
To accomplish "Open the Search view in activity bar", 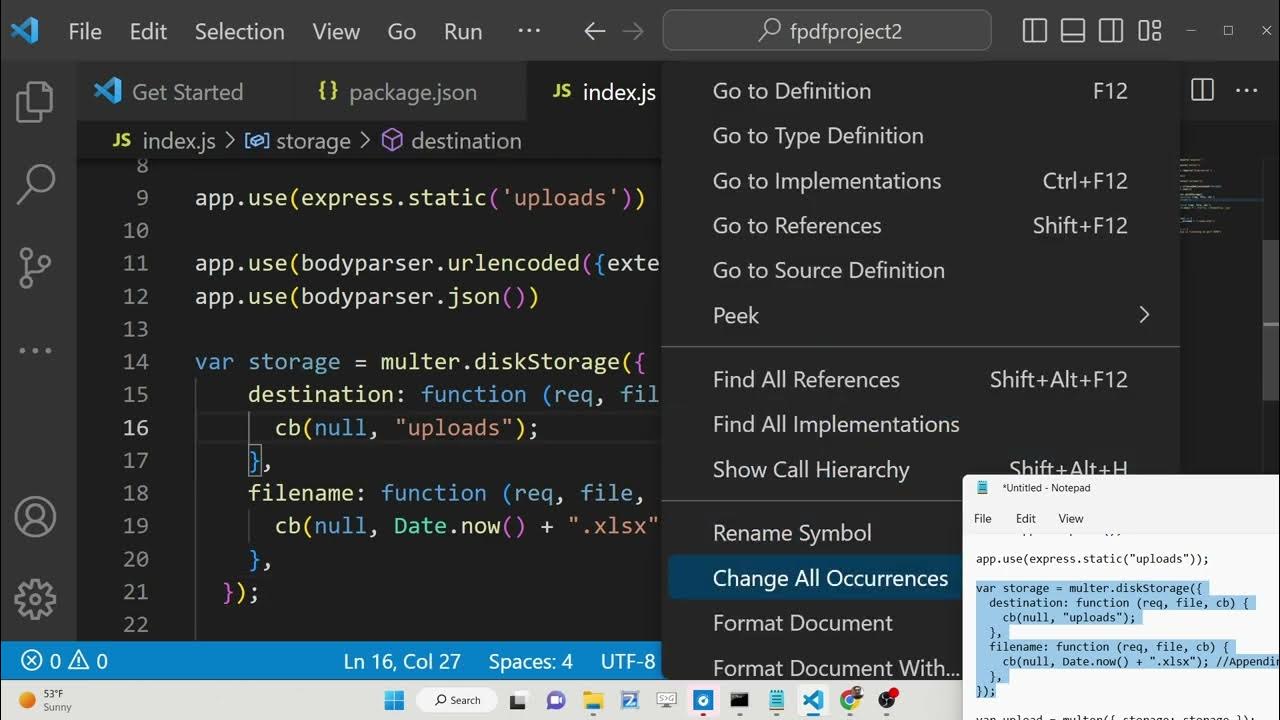I will click(35, 185).
